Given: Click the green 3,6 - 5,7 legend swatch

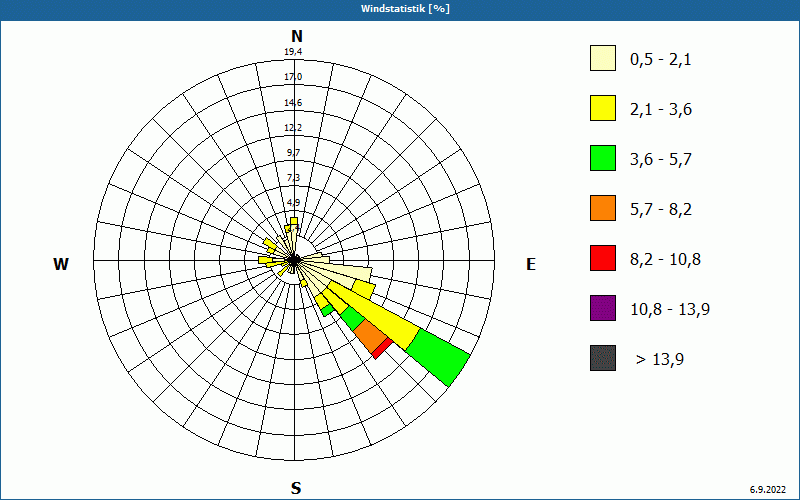Looking at the screenshot, I should [x=603, y=158].
